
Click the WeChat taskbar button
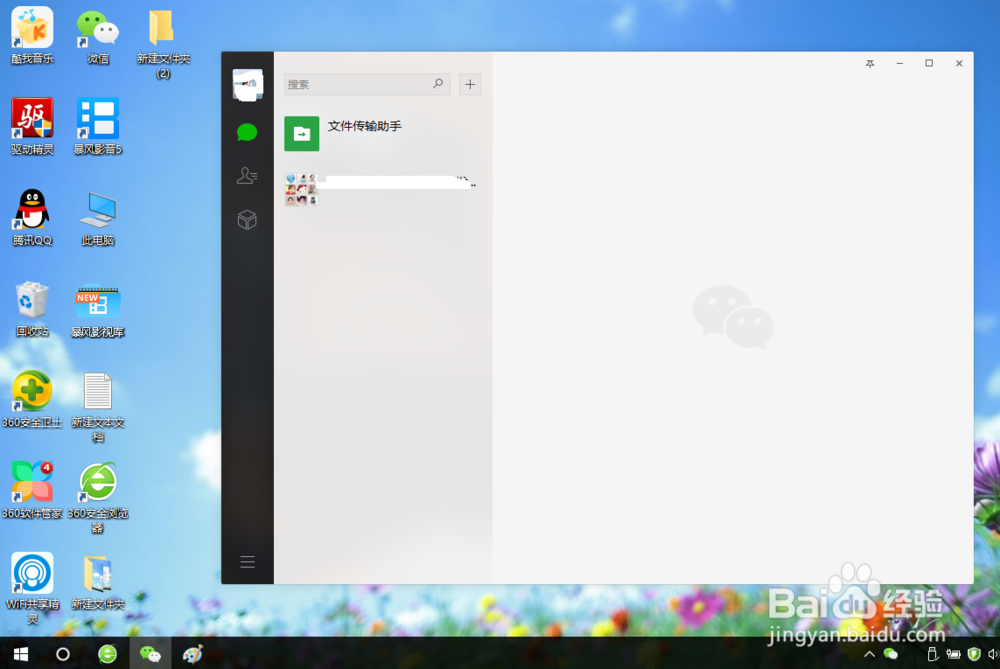click(x=150, y=654)
